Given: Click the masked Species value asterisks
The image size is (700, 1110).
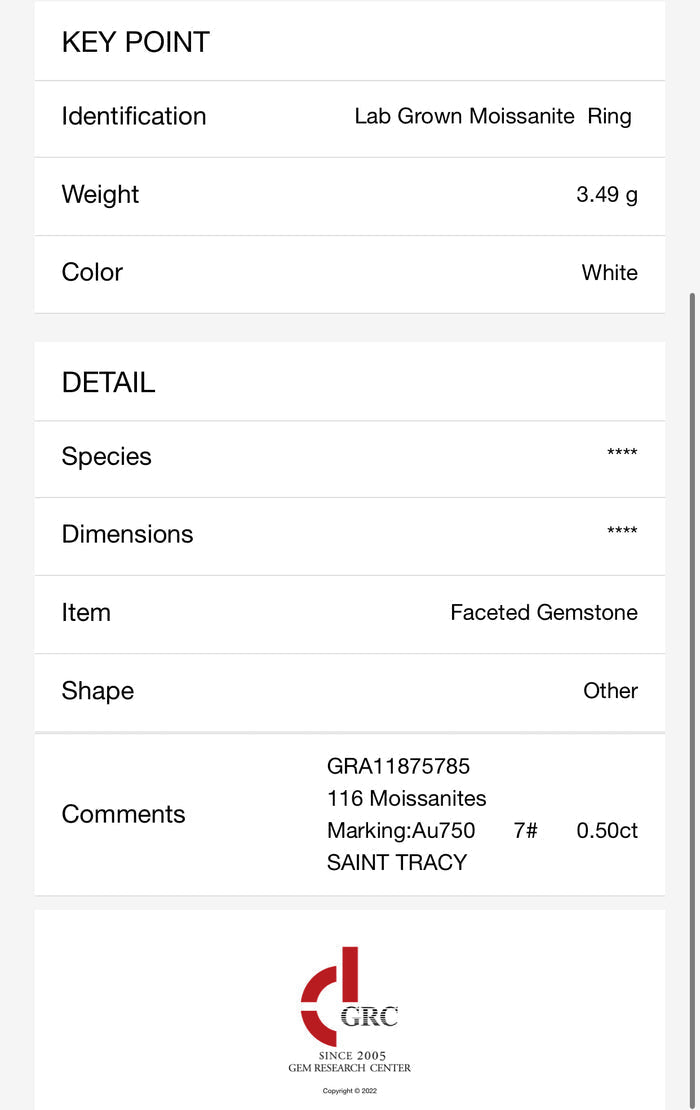Looking at the screenshot, I should [622, 455].
